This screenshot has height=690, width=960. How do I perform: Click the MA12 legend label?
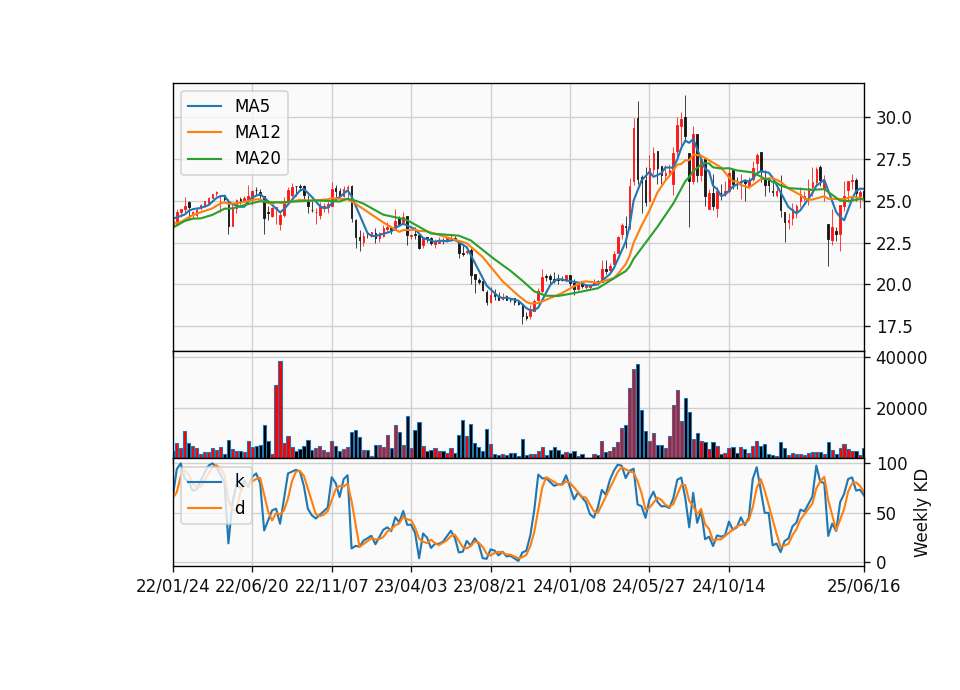[257, 132]
